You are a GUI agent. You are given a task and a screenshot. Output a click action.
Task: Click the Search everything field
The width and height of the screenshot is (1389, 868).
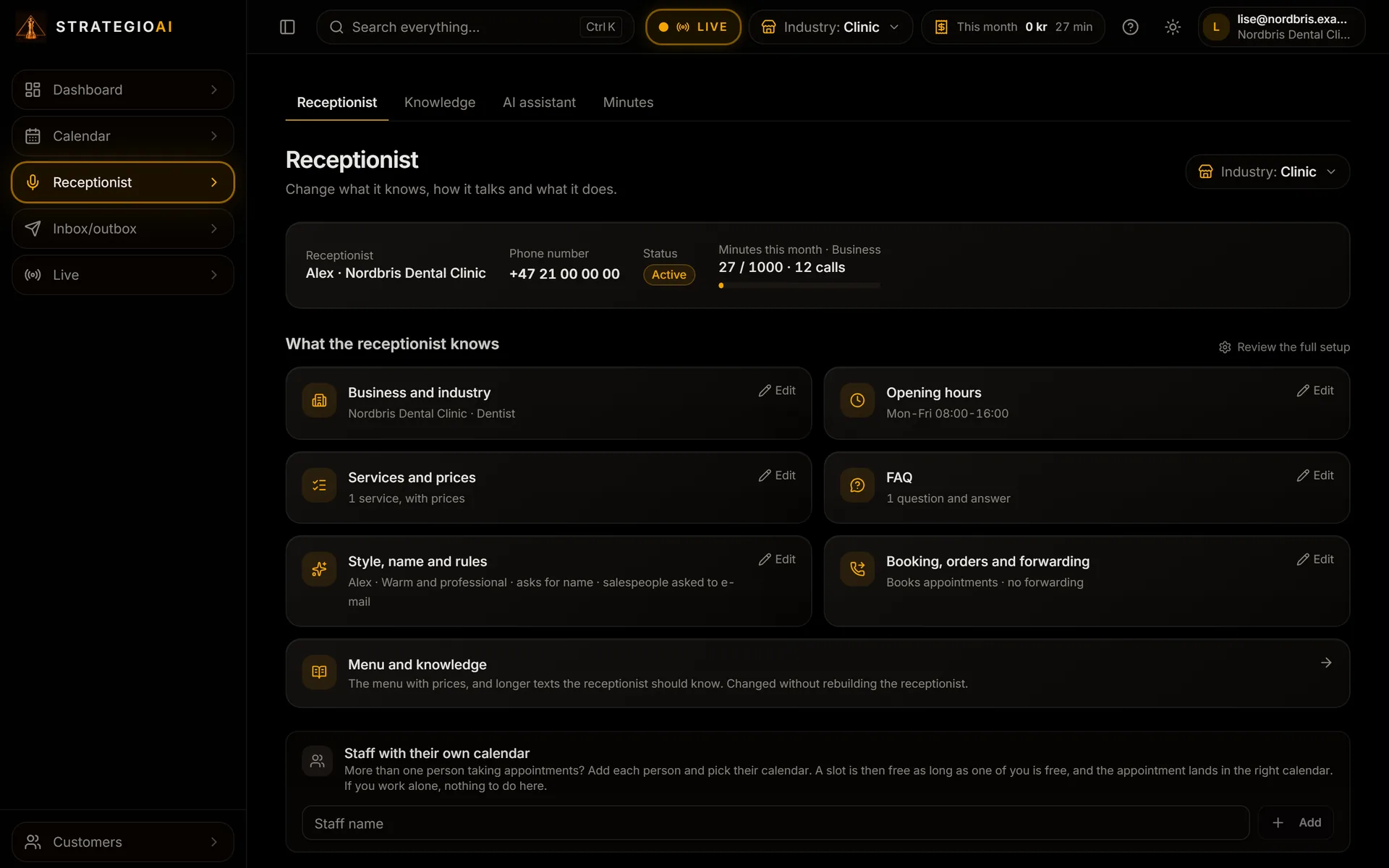(475, 27)
